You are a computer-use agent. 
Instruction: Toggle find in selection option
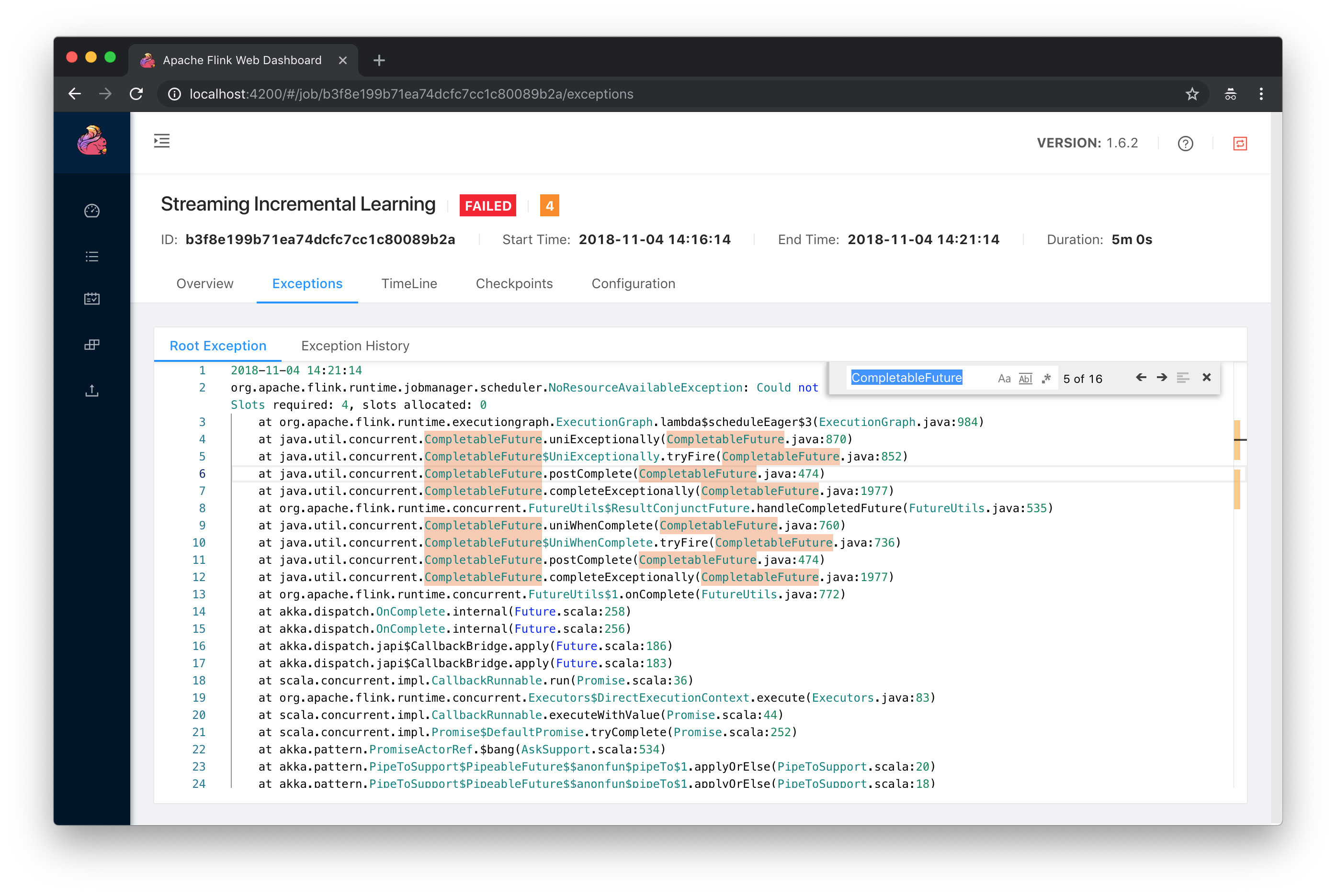(1183, 378)
